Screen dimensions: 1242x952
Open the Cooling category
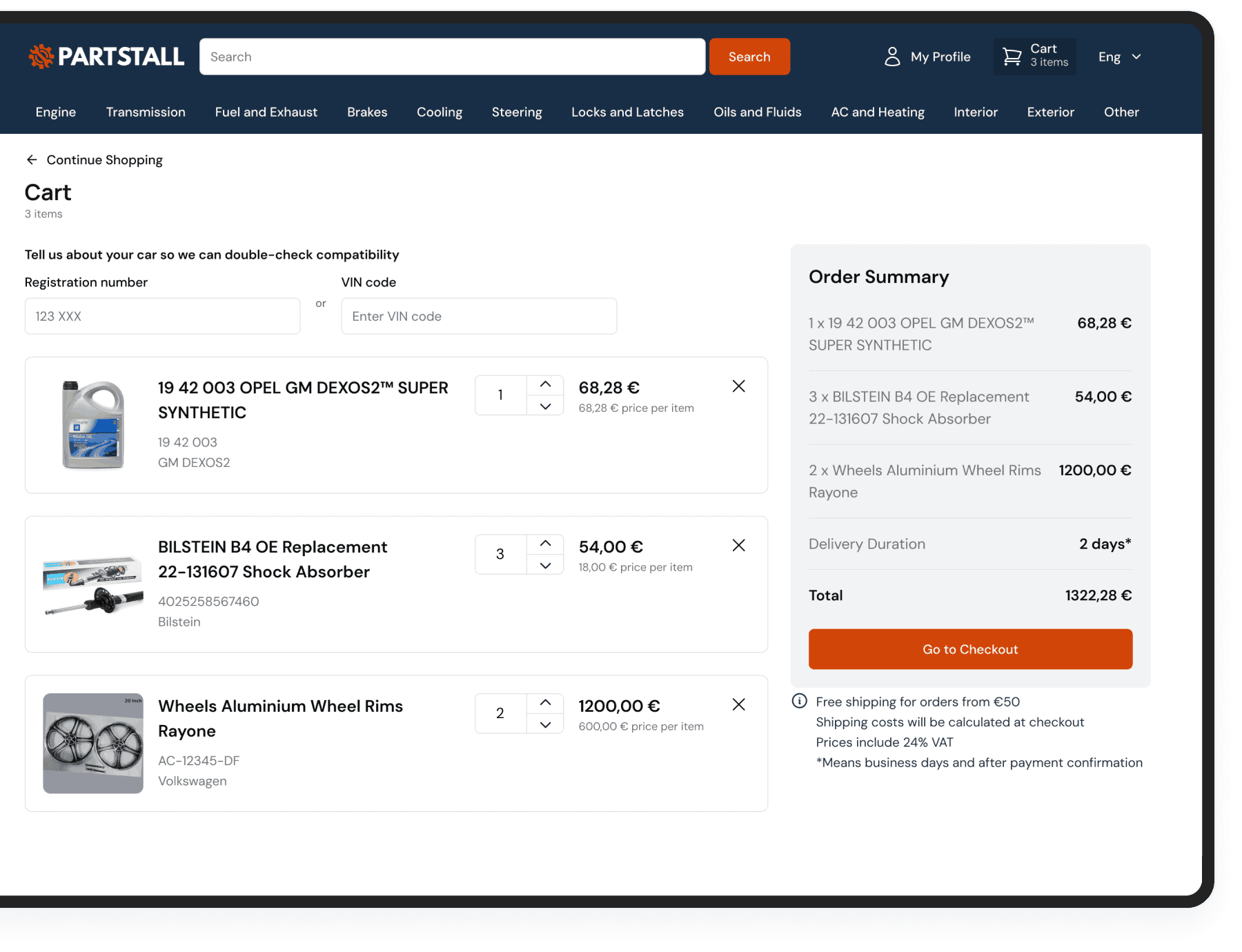tap(440, 112)
